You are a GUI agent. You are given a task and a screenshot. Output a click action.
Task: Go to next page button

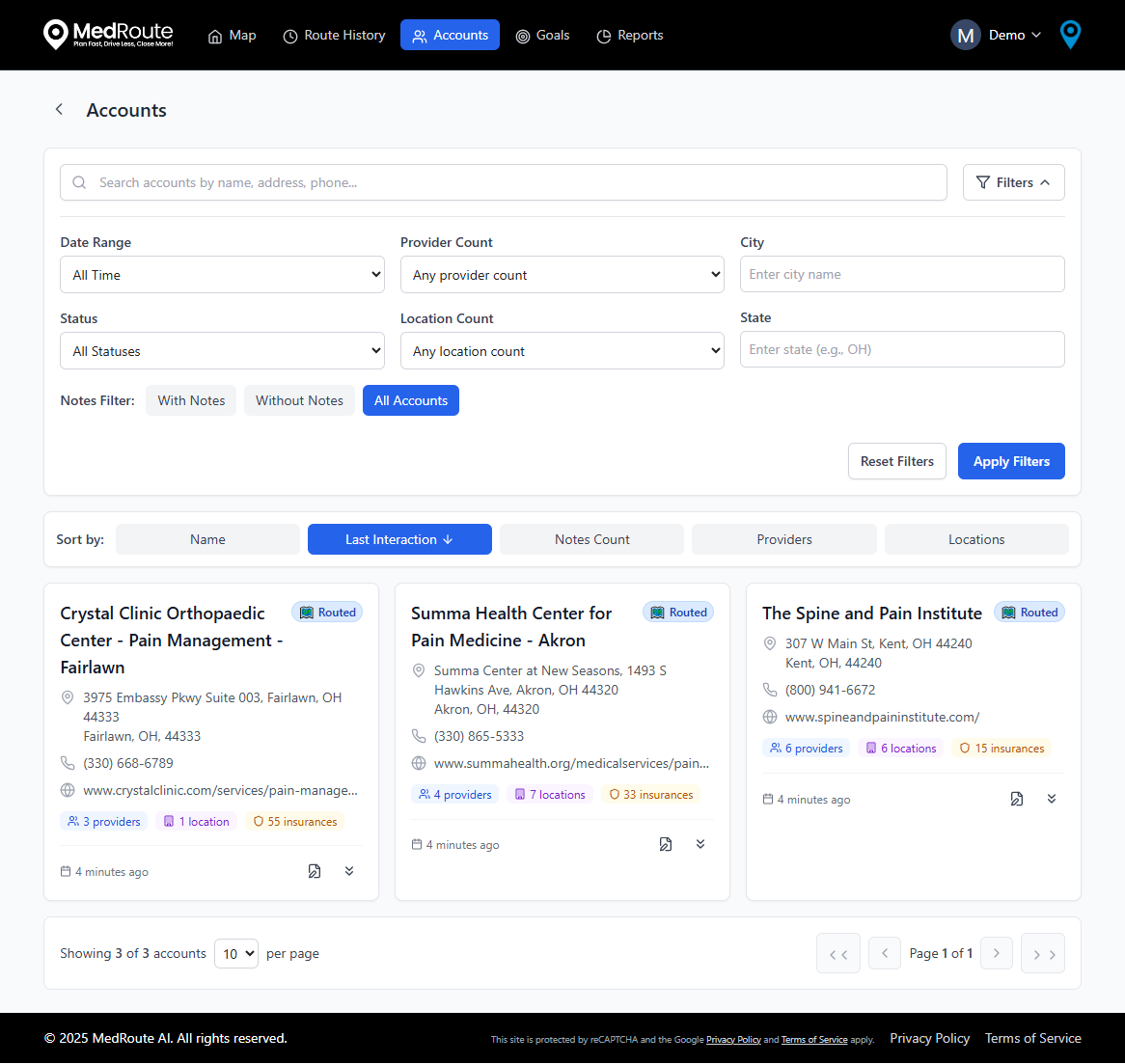(996, 953)
